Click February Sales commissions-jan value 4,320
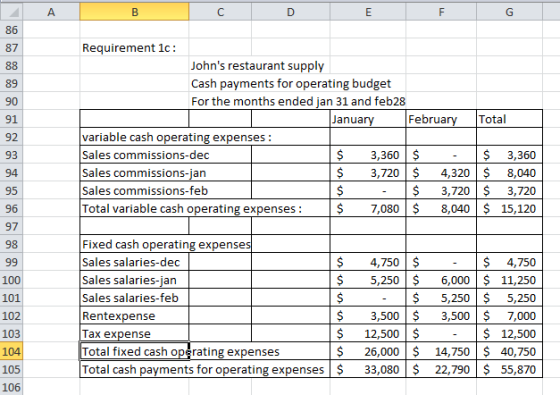 pyautogui.click(x=441, y=172)
